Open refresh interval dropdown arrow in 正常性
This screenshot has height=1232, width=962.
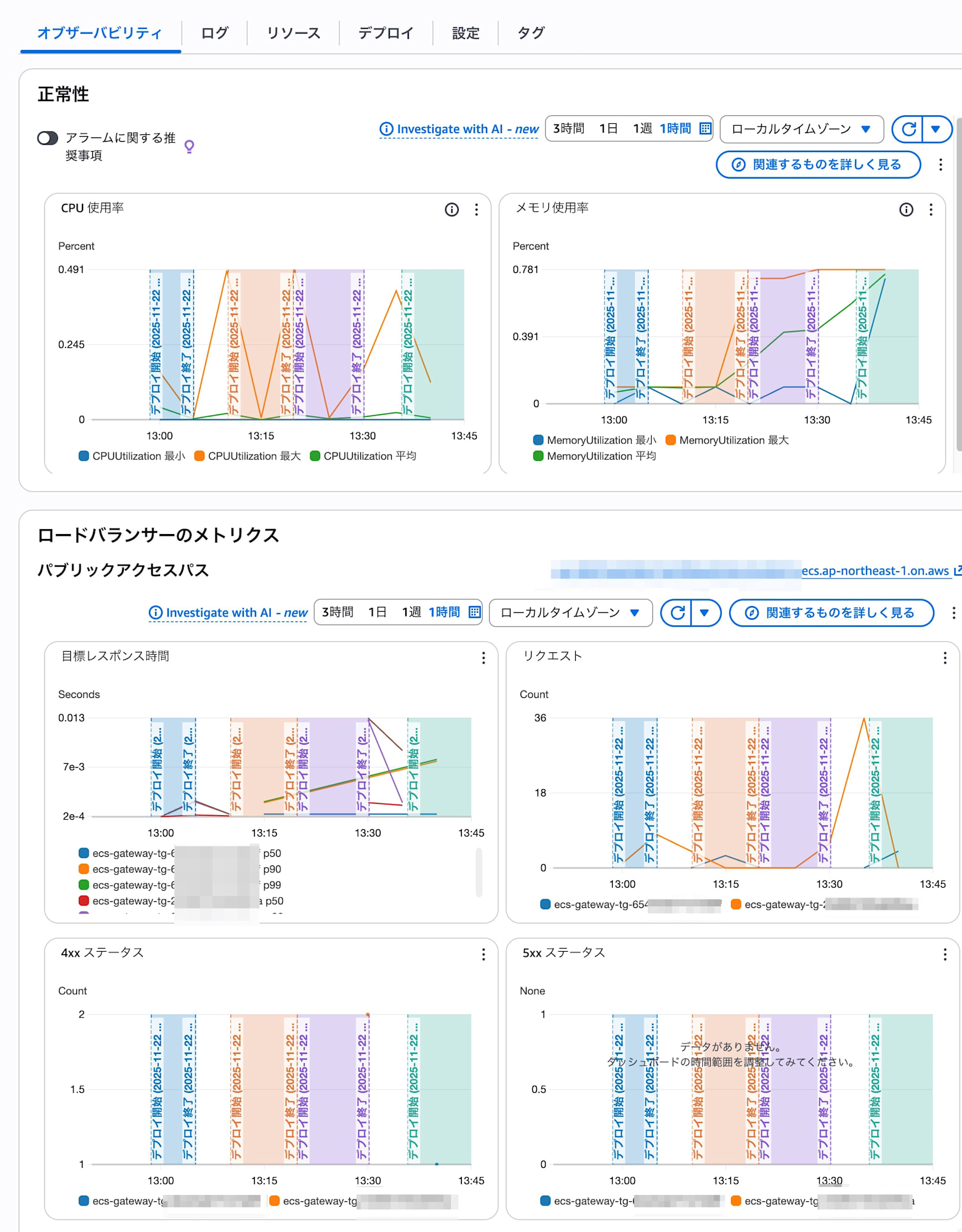tap(936, 129)
